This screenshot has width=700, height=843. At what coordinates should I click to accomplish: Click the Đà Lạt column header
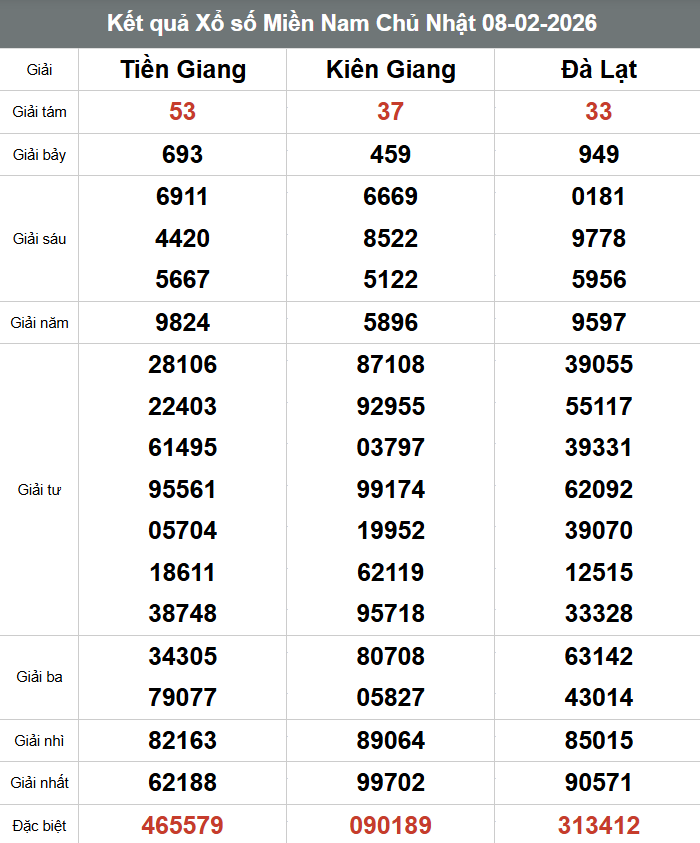pyautogui.click(x=598, y=70)
